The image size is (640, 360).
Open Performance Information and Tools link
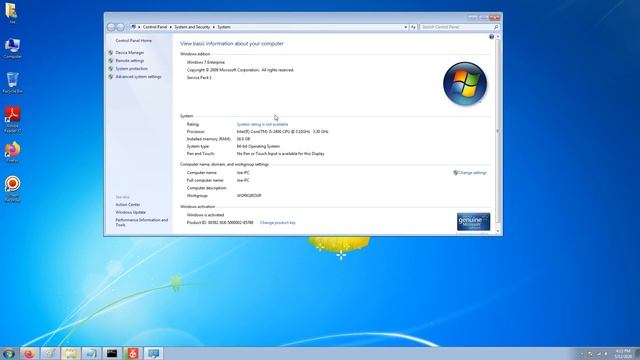coord(142,222)
